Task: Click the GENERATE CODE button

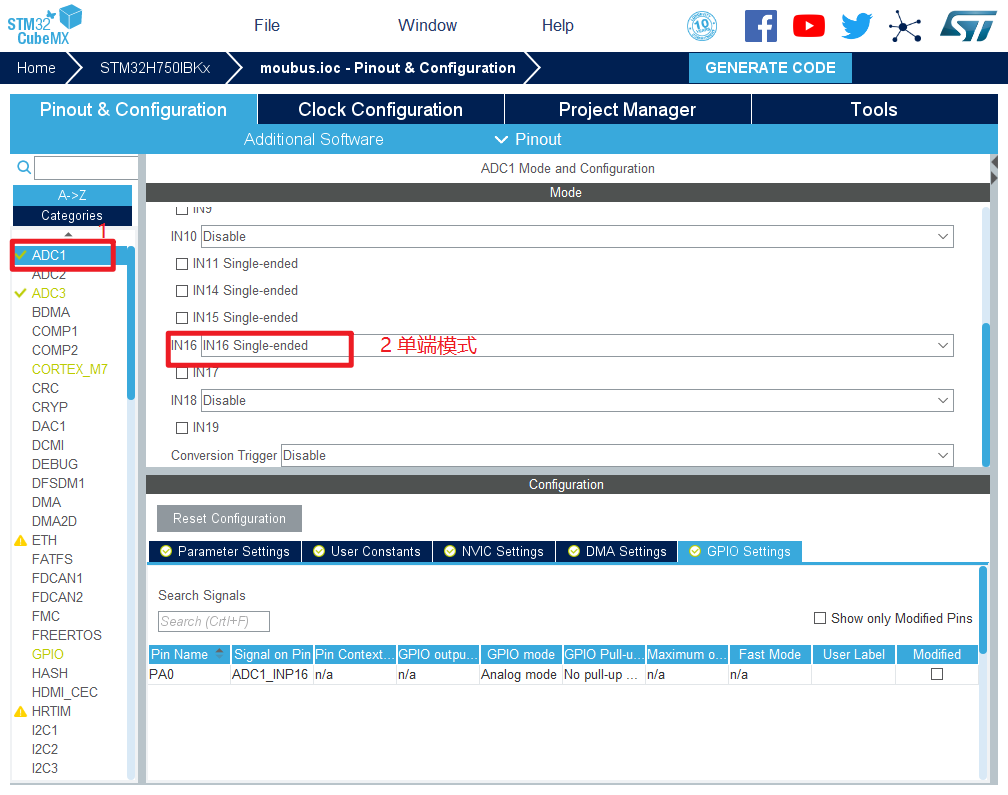Action: (x=770, y=68)
